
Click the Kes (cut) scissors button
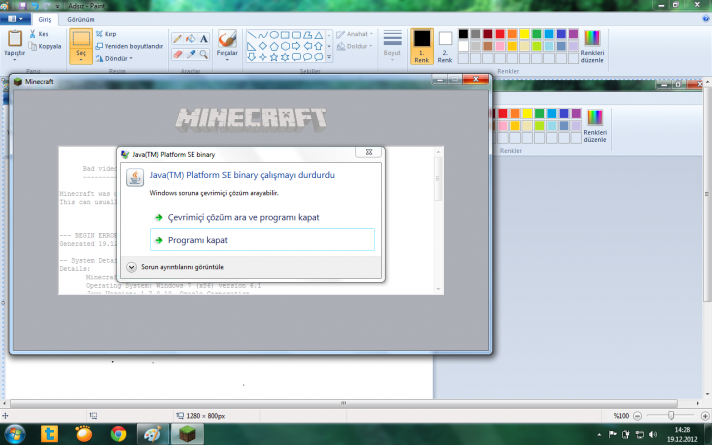tap(38, 34)
